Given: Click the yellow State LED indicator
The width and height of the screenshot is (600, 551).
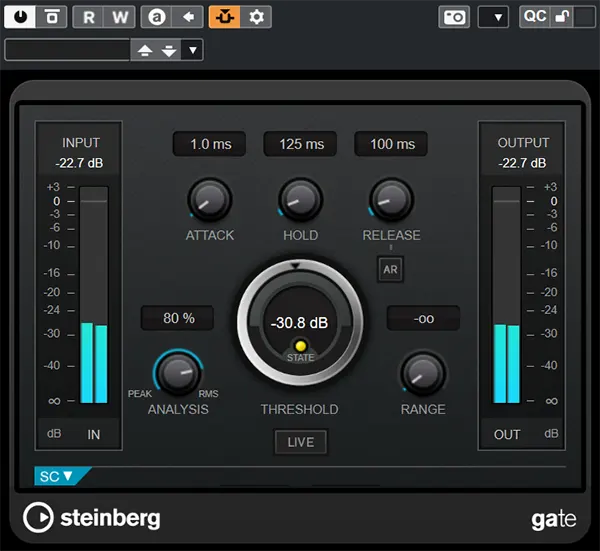Looking at the screenshot, I should 301,346.
